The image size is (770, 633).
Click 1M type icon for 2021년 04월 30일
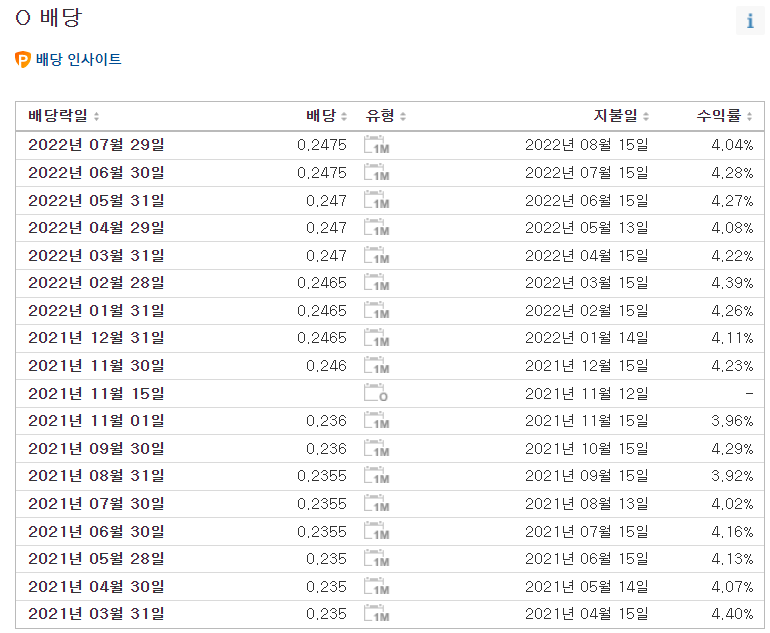(377, 587)
